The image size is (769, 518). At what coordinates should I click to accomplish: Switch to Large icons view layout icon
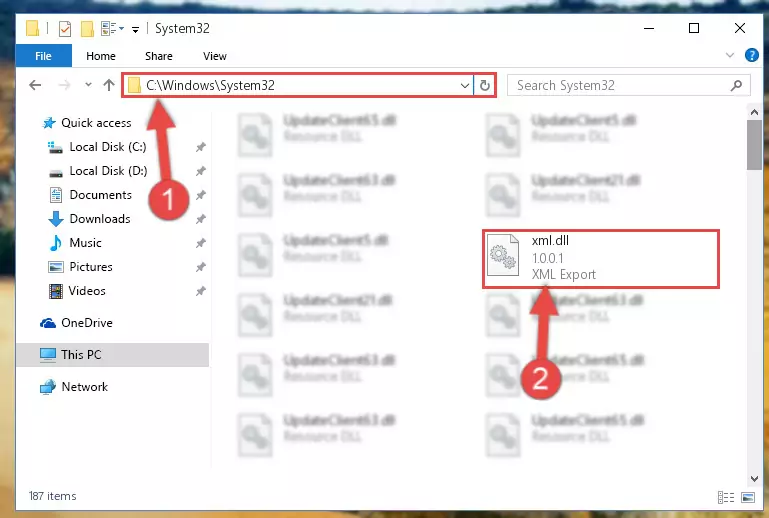(x=748, y=497)
